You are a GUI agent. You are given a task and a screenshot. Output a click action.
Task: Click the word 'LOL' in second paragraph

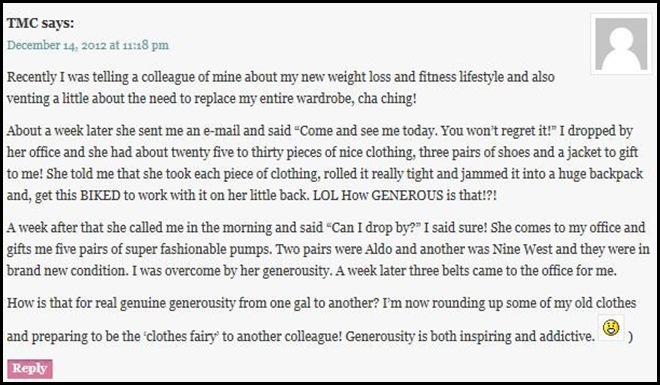point(325,196)
